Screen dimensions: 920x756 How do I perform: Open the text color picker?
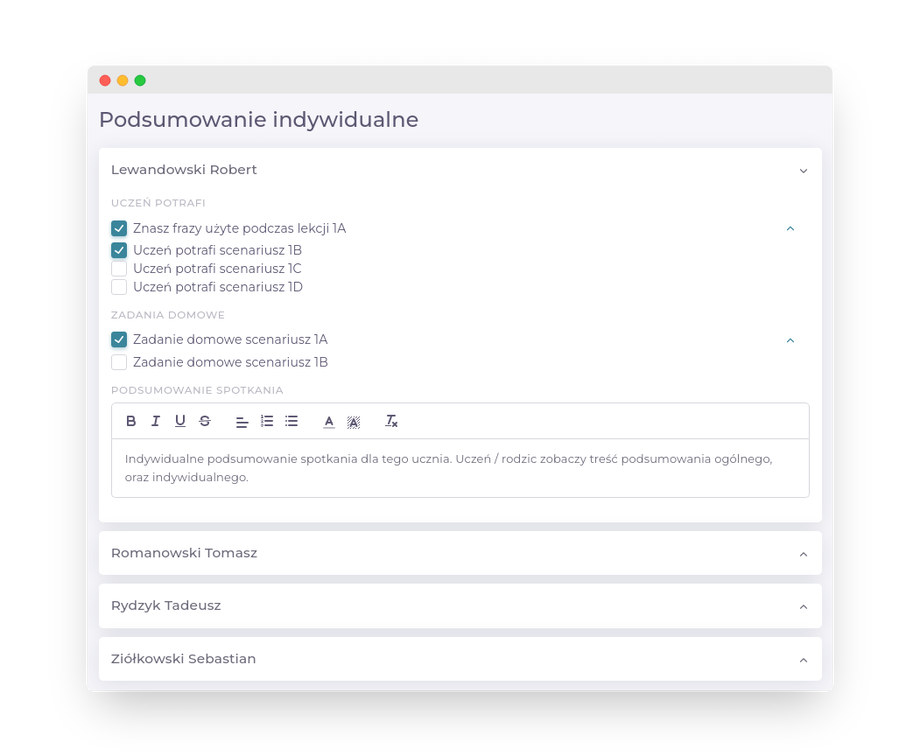(329, 422)
